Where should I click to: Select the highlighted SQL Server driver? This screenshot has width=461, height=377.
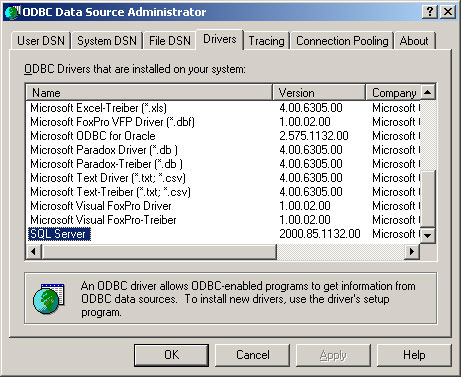pyautogui.click(x=59, y=234)
